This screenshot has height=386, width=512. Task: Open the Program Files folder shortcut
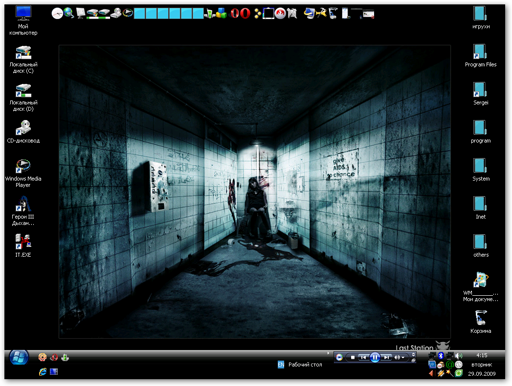pos(480,56)
